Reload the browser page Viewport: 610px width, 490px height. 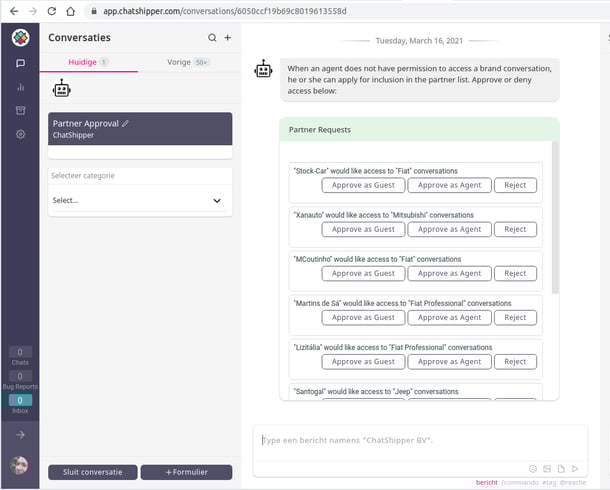pos(52,11)
